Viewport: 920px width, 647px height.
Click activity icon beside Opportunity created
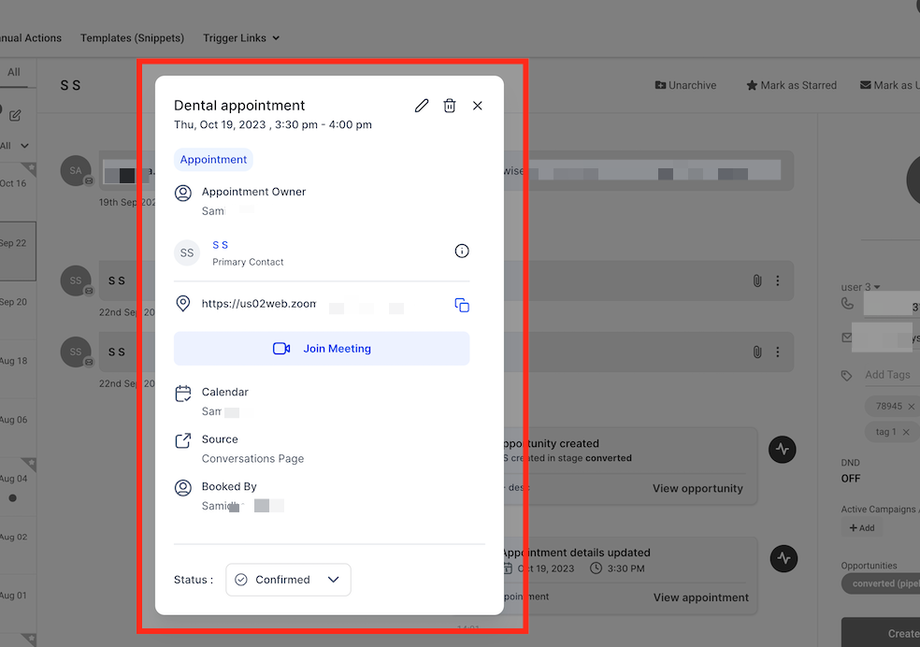[783, 449]
